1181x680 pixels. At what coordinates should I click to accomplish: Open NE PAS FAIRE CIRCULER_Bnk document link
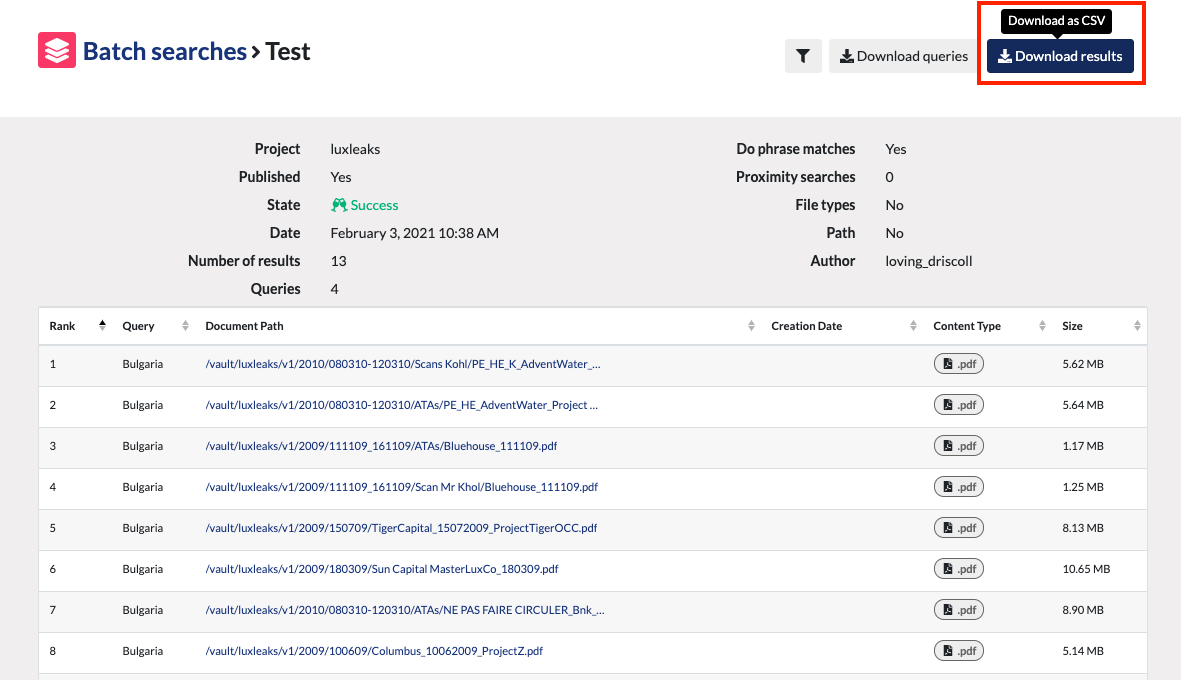pos(404,610)
